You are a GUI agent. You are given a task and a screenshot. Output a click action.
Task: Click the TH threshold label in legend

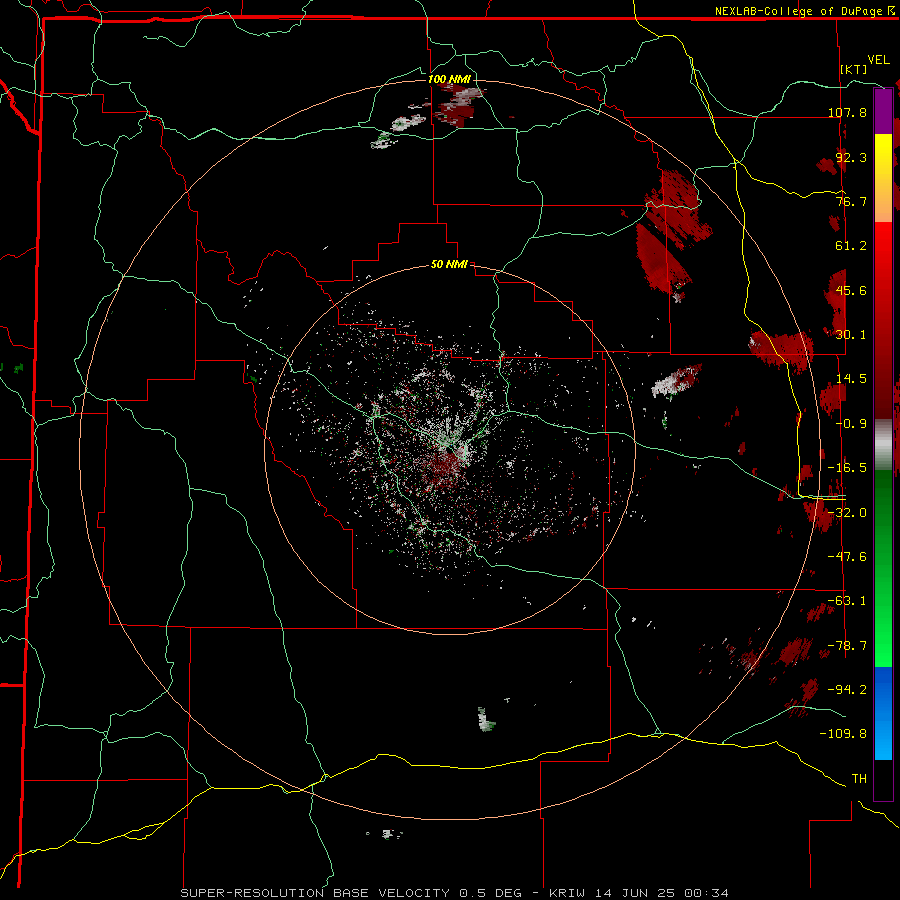click(859, 779)
